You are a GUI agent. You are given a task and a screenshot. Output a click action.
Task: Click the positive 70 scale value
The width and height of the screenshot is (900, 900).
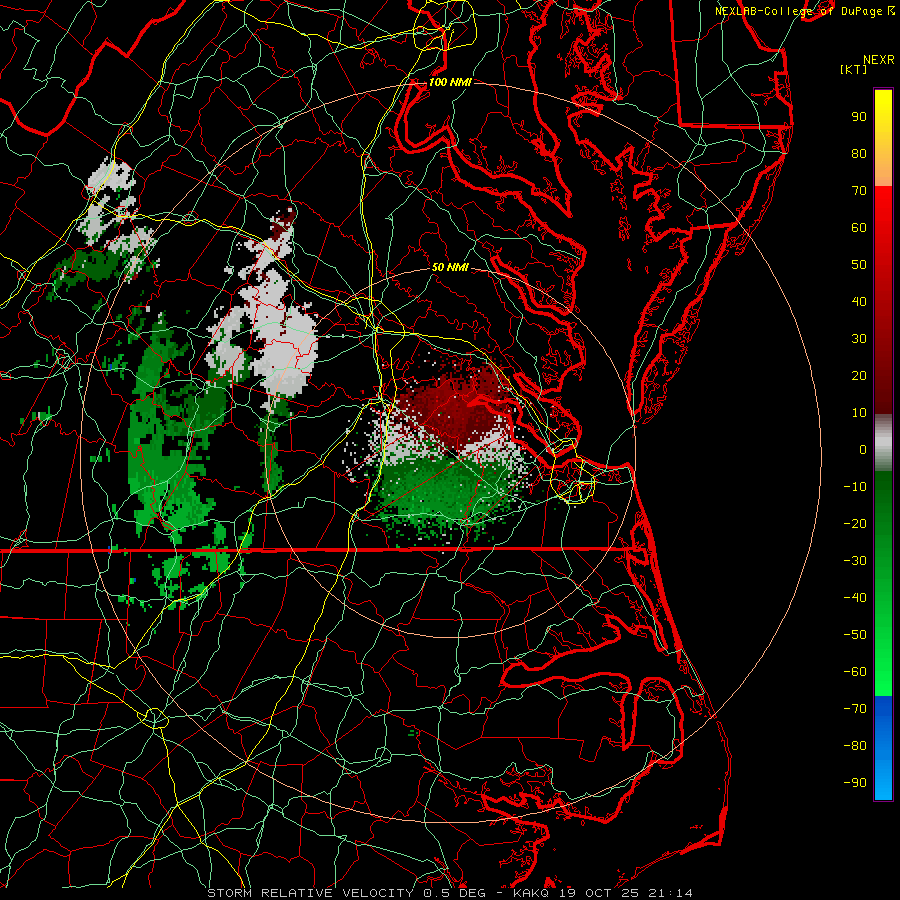(859, 191)
